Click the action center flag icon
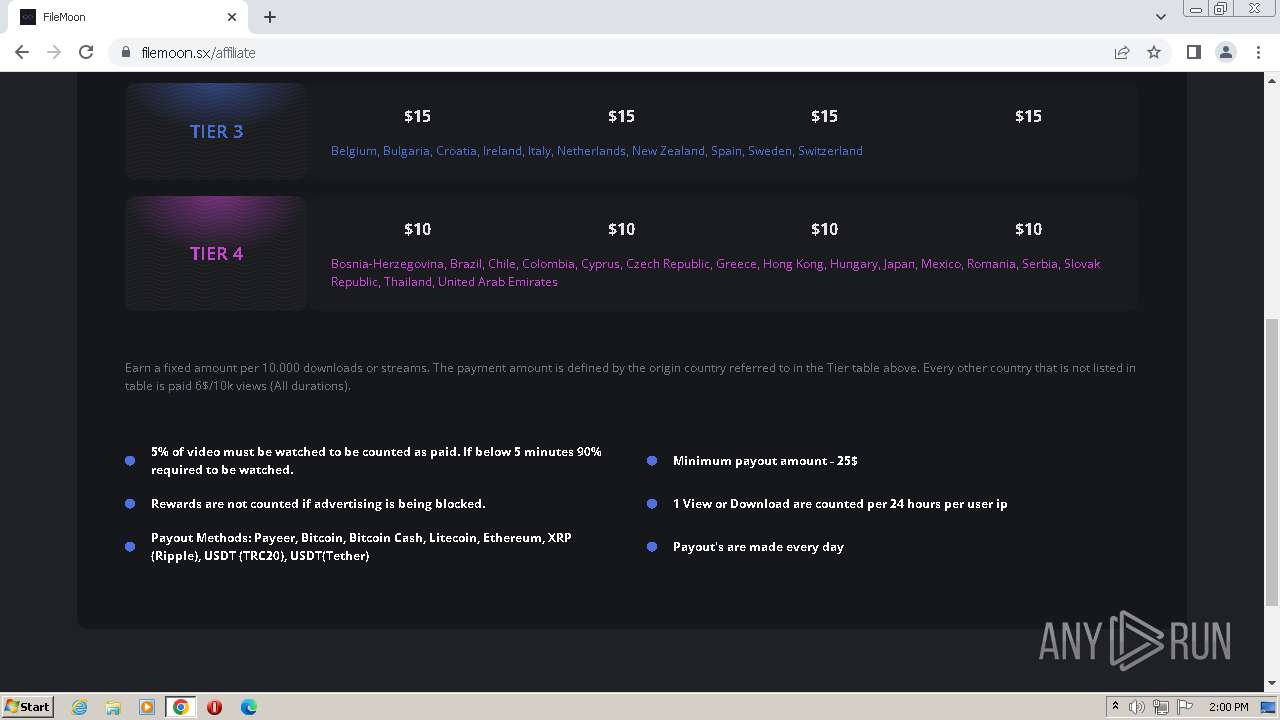This screenshot has width=1280, height=720. tap(1185, 707)
